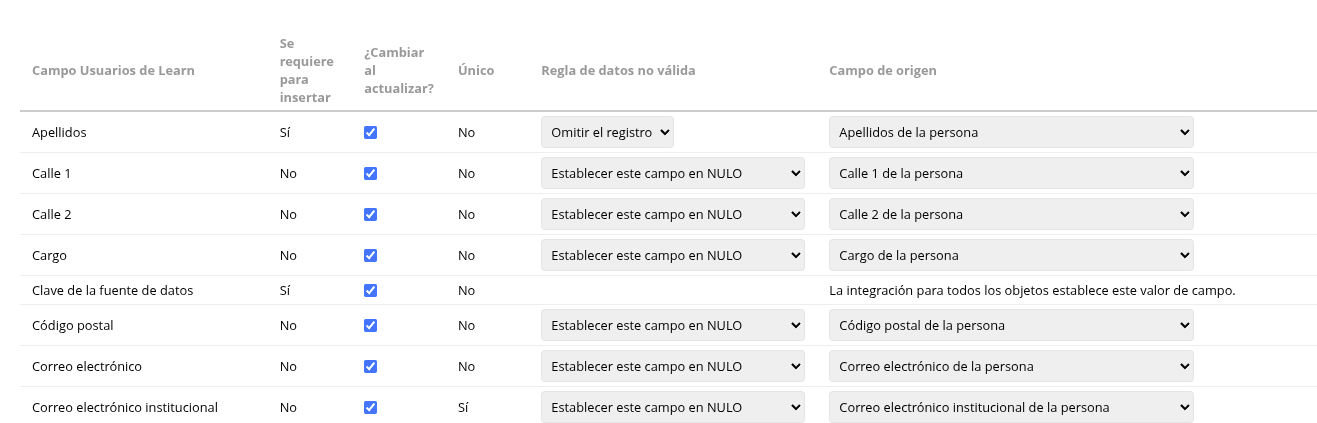Open Código postal de la persona dropdown
The height and width of the screenshot is (423, 1317).
click(1011, 325)
